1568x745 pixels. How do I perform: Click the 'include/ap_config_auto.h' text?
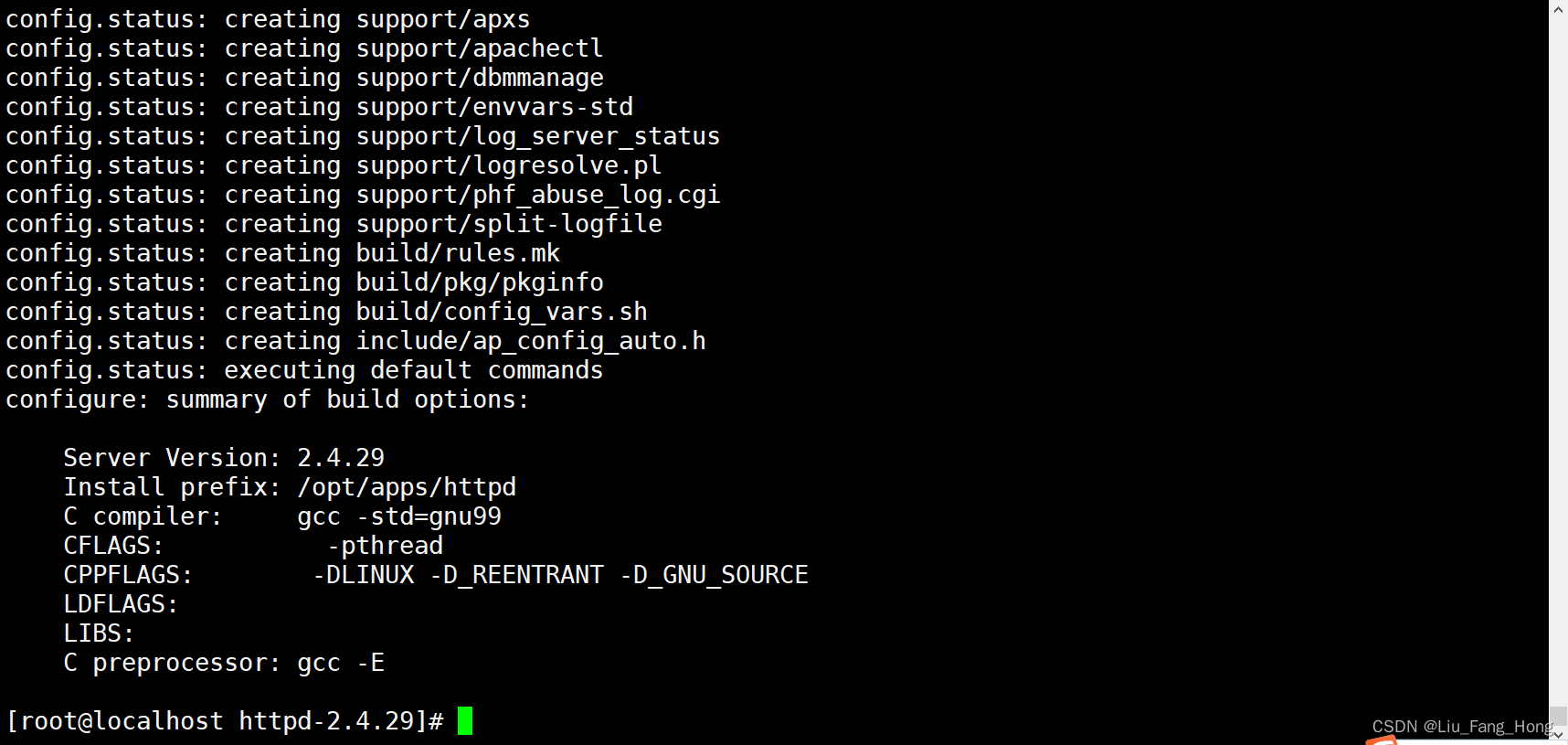pyautogui.click(x=531, y=341)
